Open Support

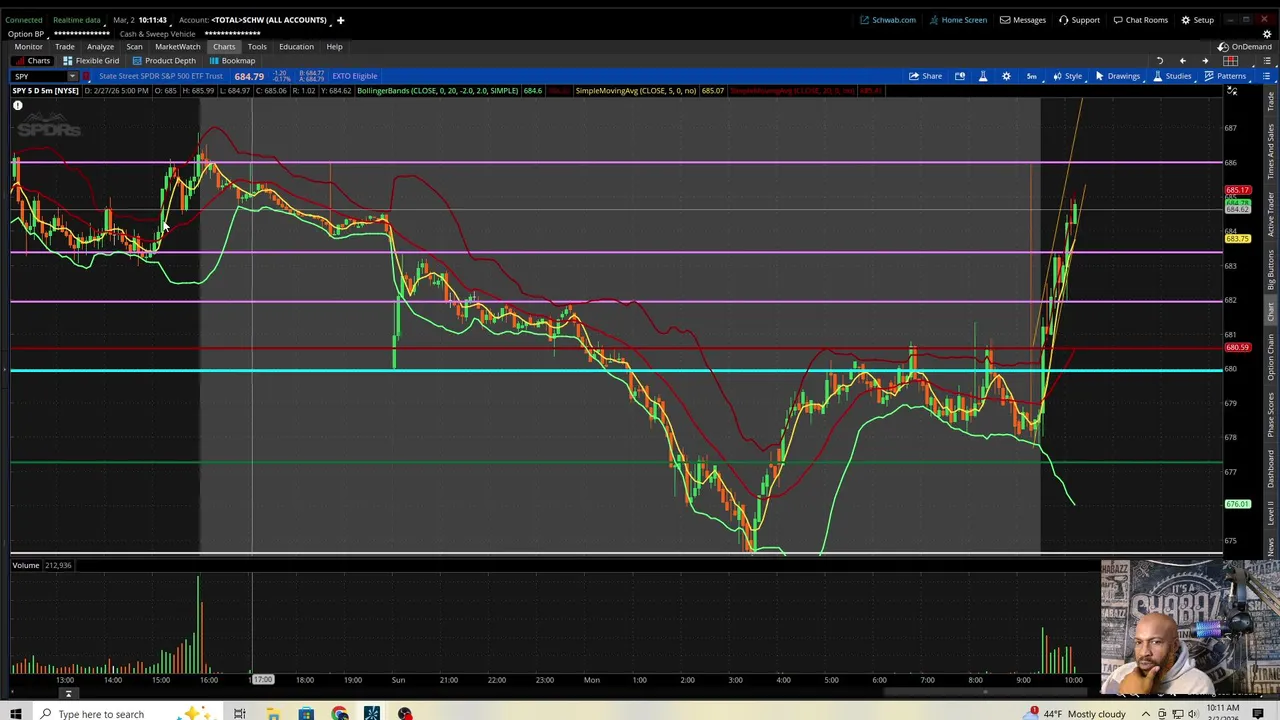1079,20
